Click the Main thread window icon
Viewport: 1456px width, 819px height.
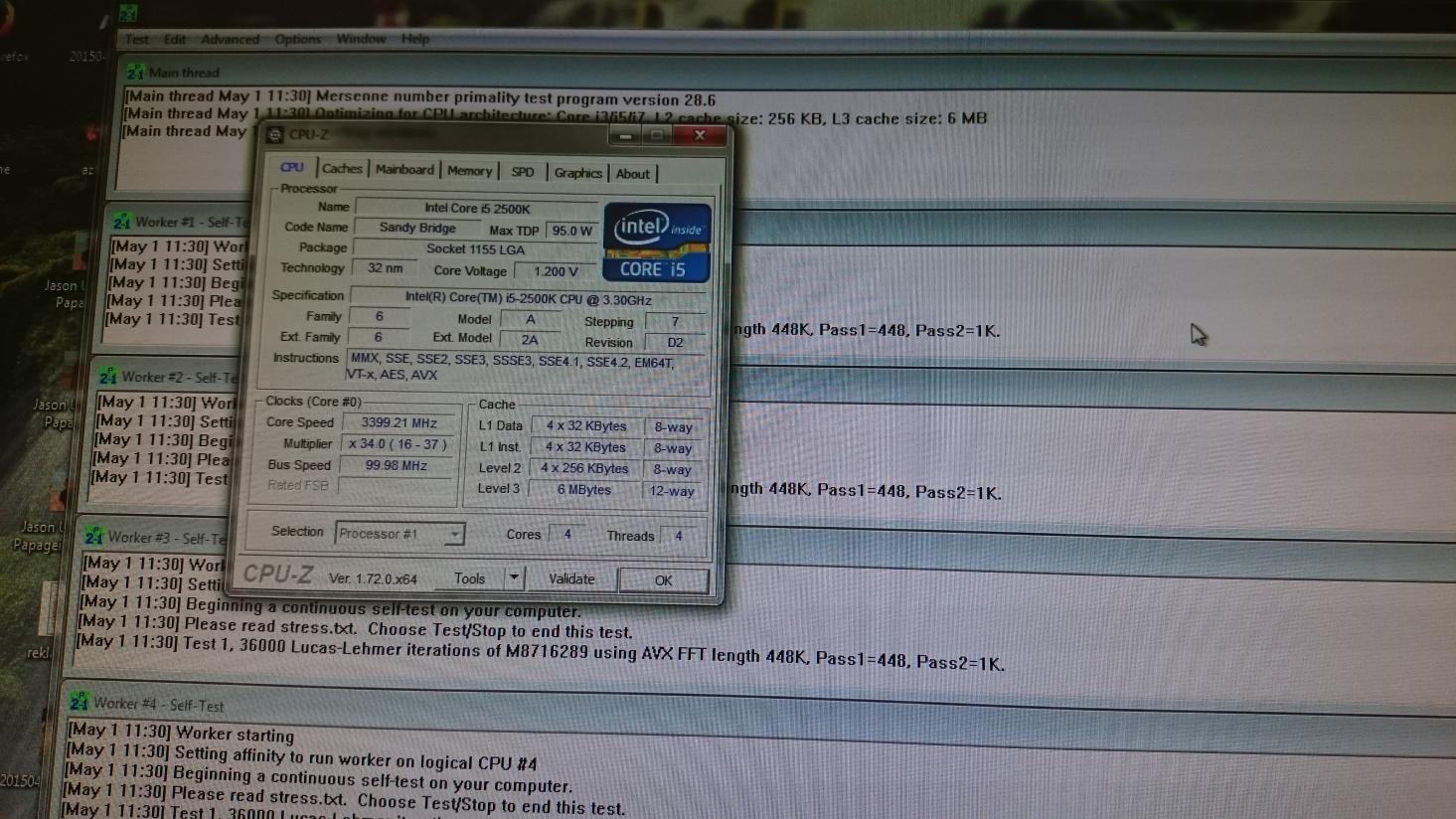[x=135, y=73]
